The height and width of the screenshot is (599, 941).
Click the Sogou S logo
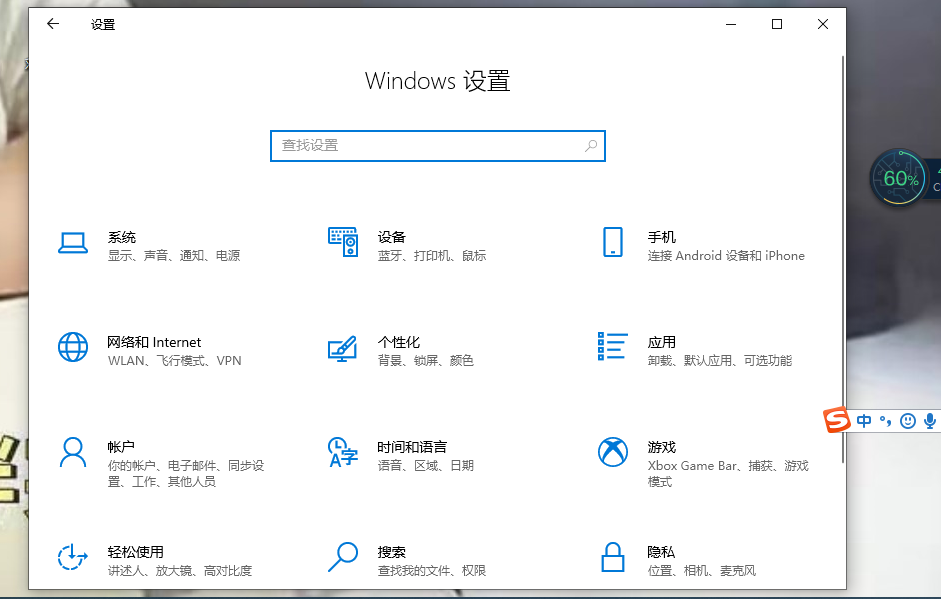point(837,420)
